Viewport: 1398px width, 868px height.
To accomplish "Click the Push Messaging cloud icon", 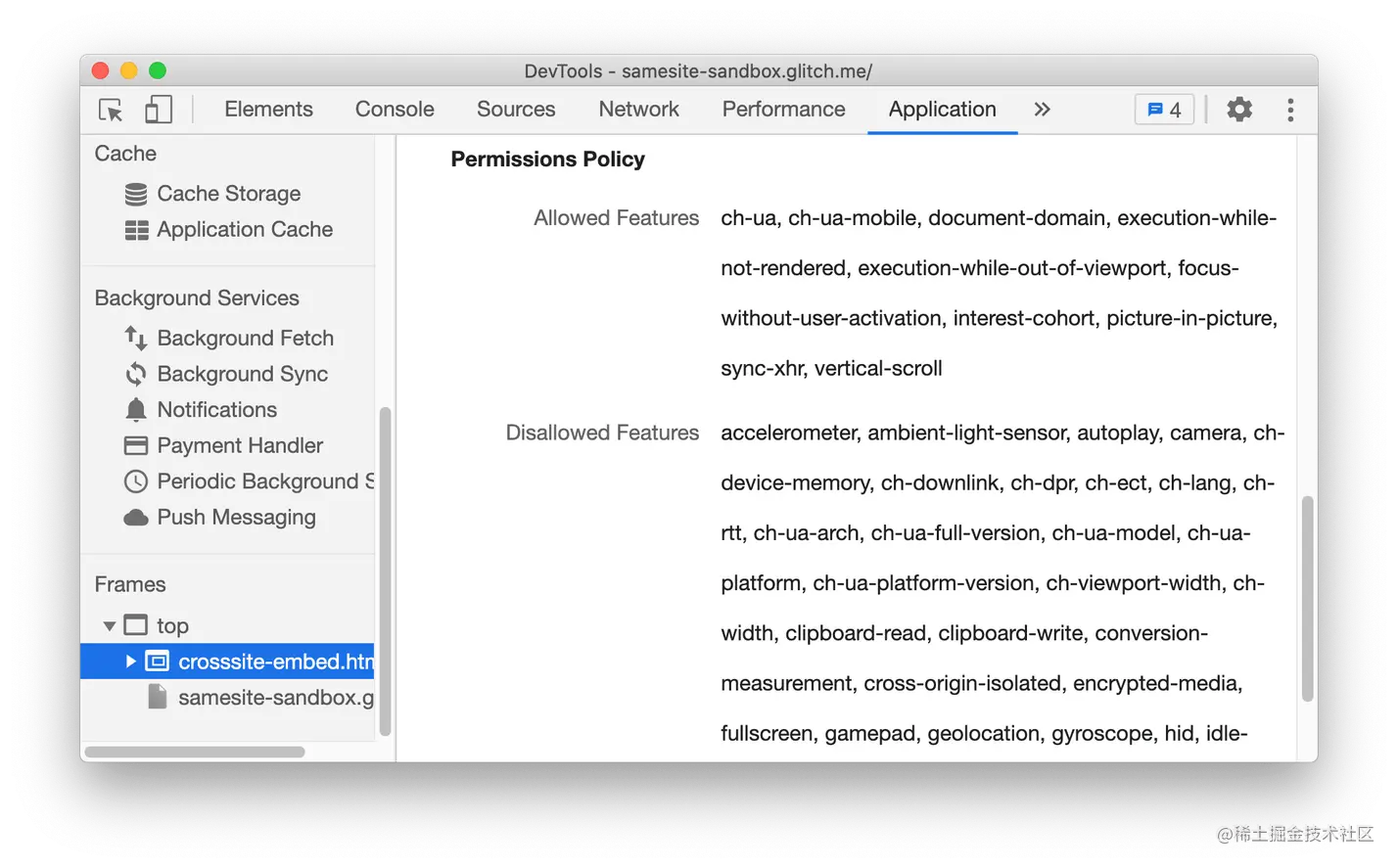I will pos(136,518).
